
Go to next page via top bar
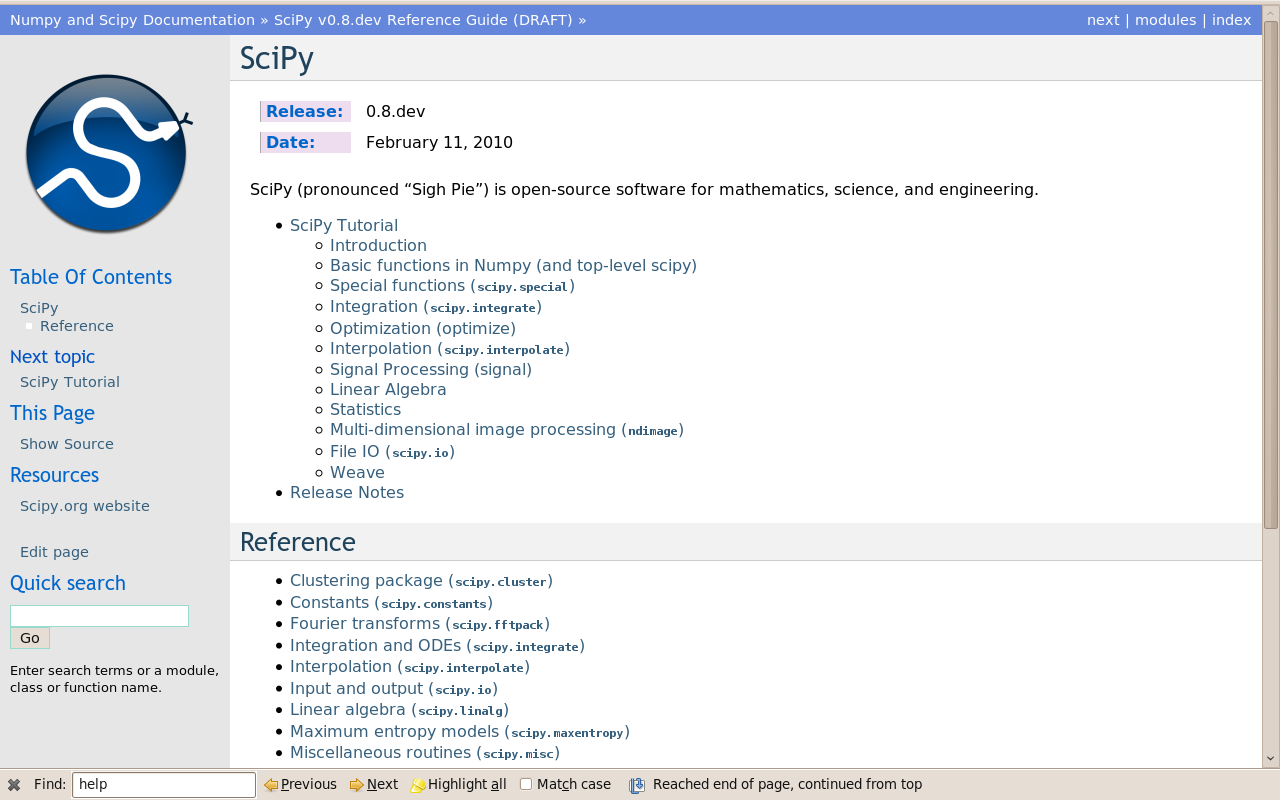(x=1103, y=20)
